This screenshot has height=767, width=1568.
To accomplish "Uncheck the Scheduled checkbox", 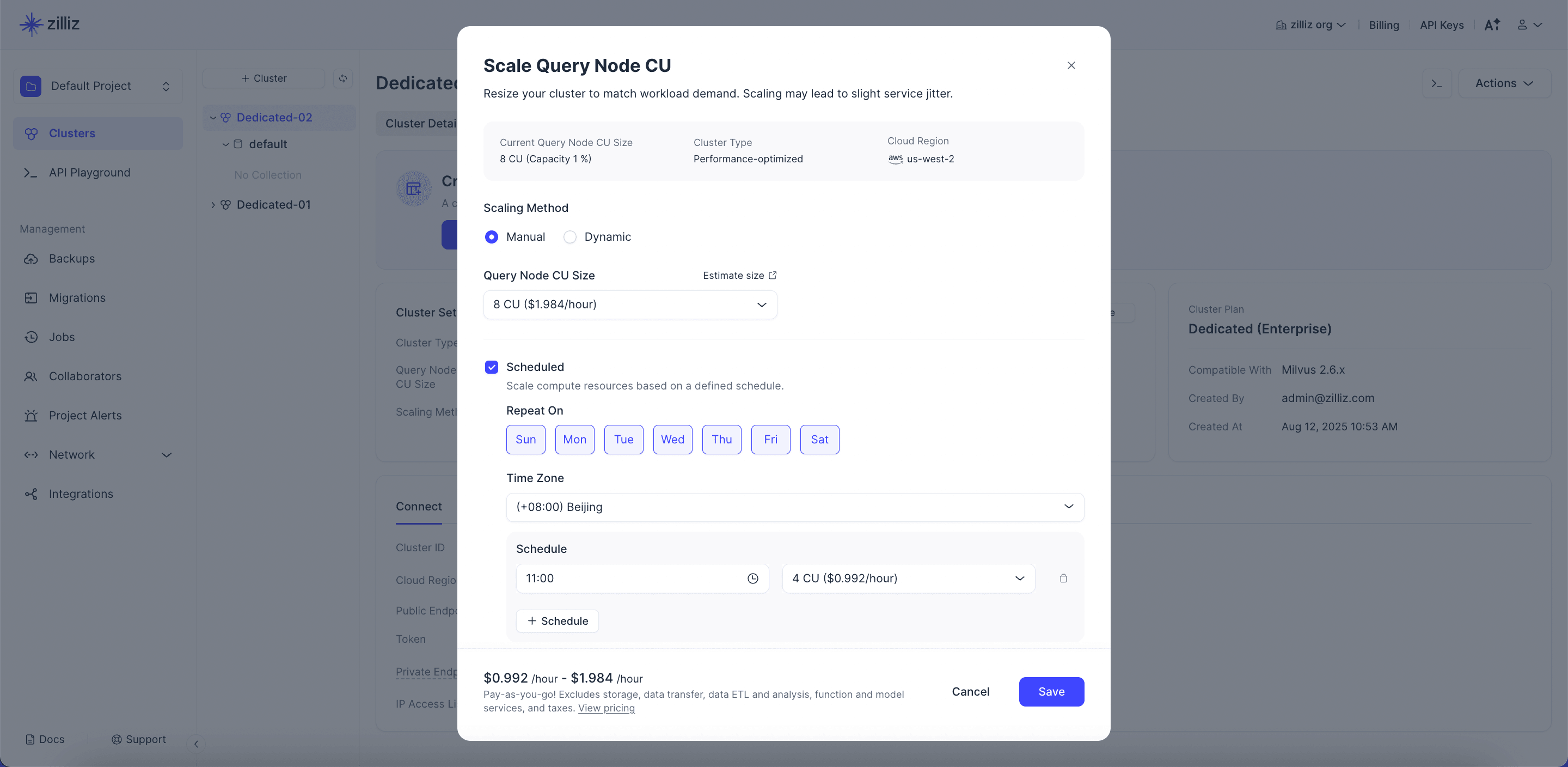I will 491,367.
